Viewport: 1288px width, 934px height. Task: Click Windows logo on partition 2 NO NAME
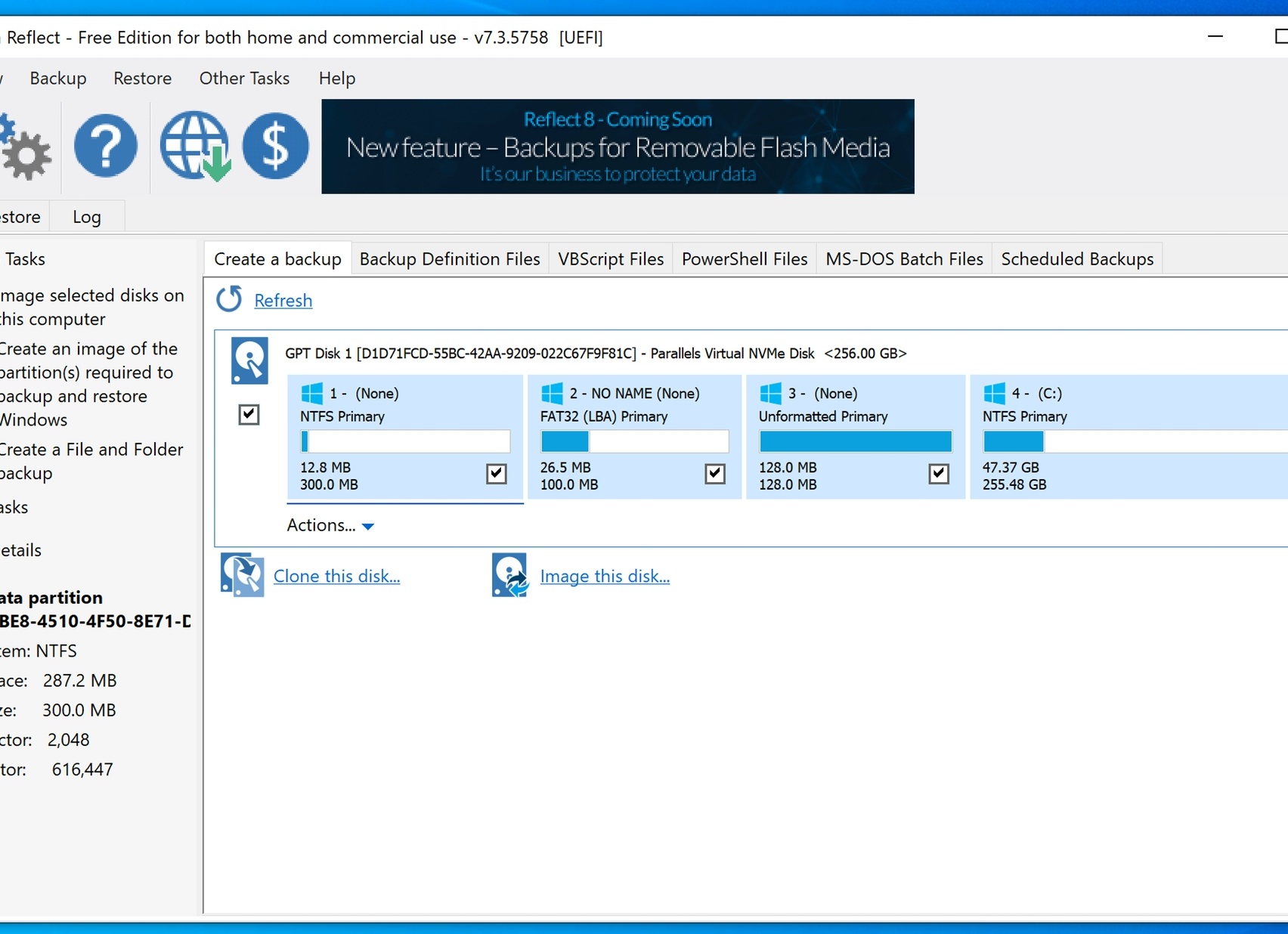[552, 393]
